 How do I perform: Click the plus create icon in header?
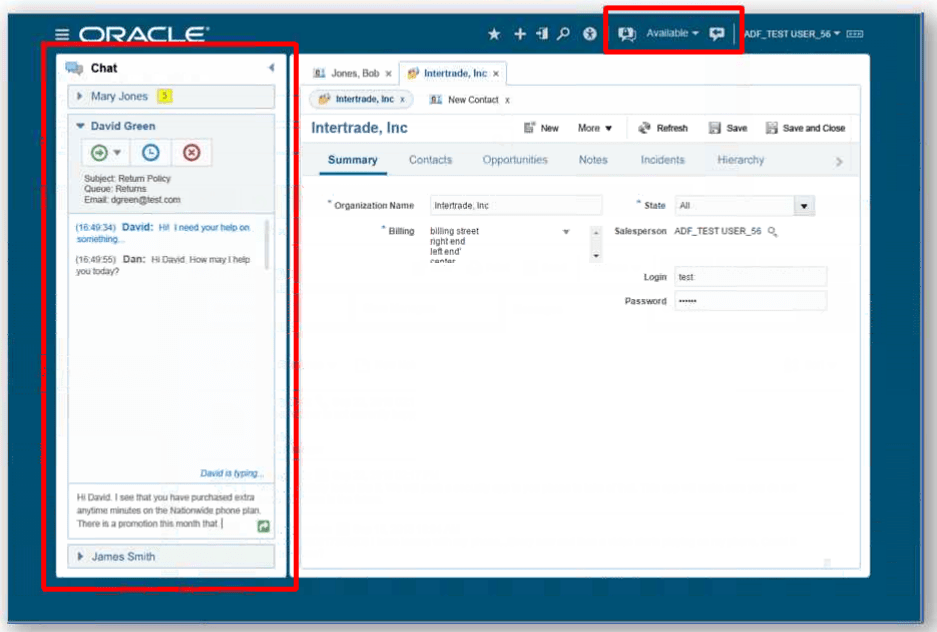520,34
